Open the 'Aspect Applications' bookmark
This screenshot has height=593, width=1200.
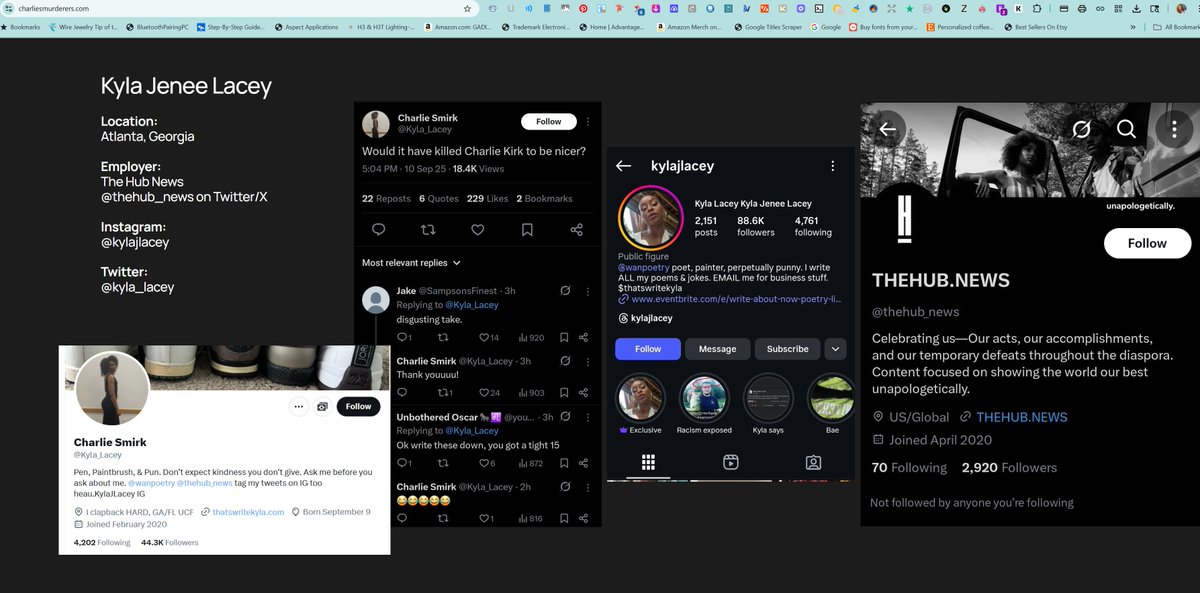(307, 27)
